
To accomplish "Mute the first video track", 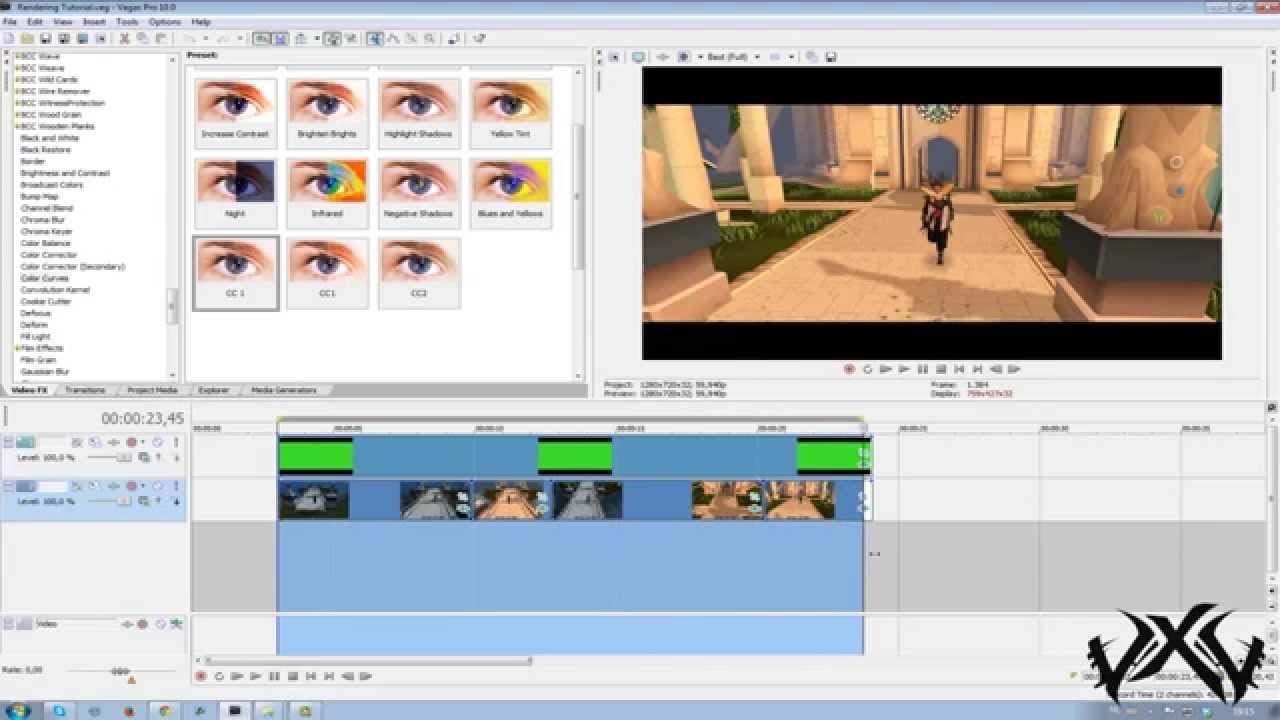I will [157, 442].
